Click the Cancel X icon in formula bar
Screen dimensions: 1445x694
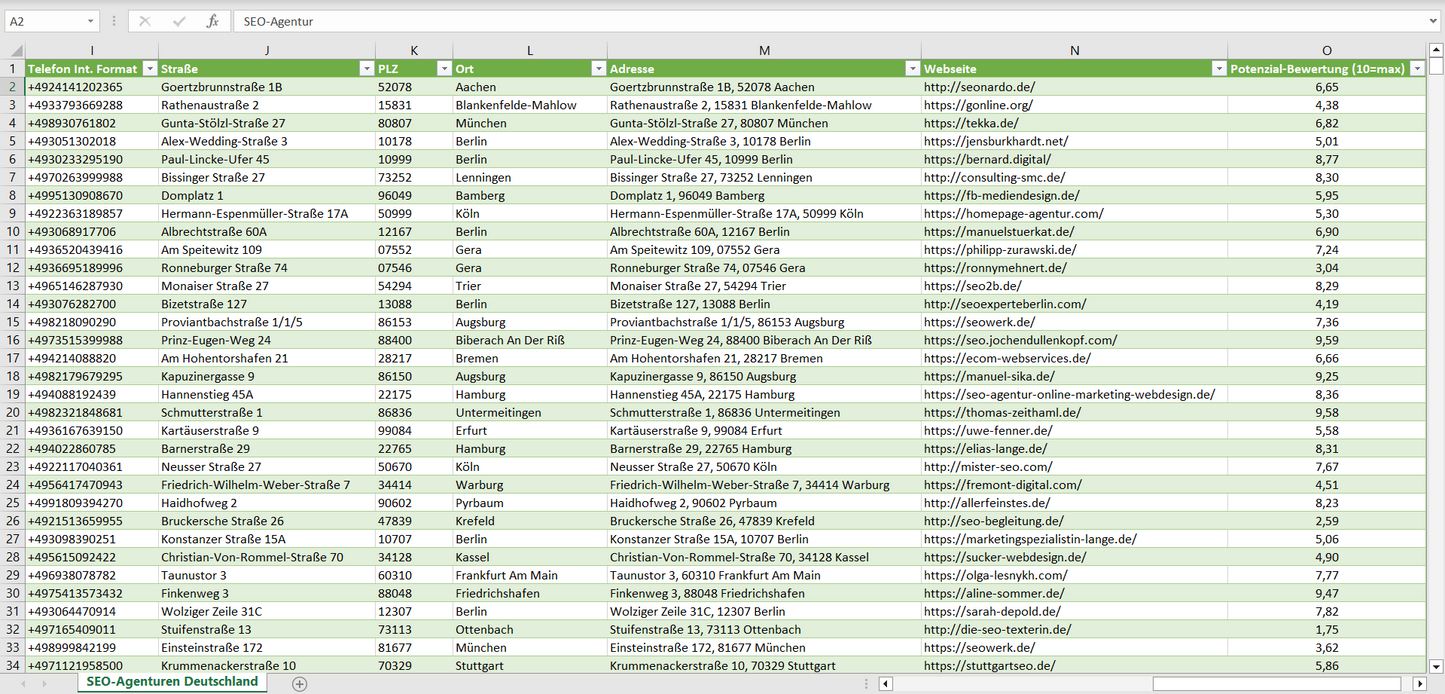pyautogui.click(x=145, y=21)
